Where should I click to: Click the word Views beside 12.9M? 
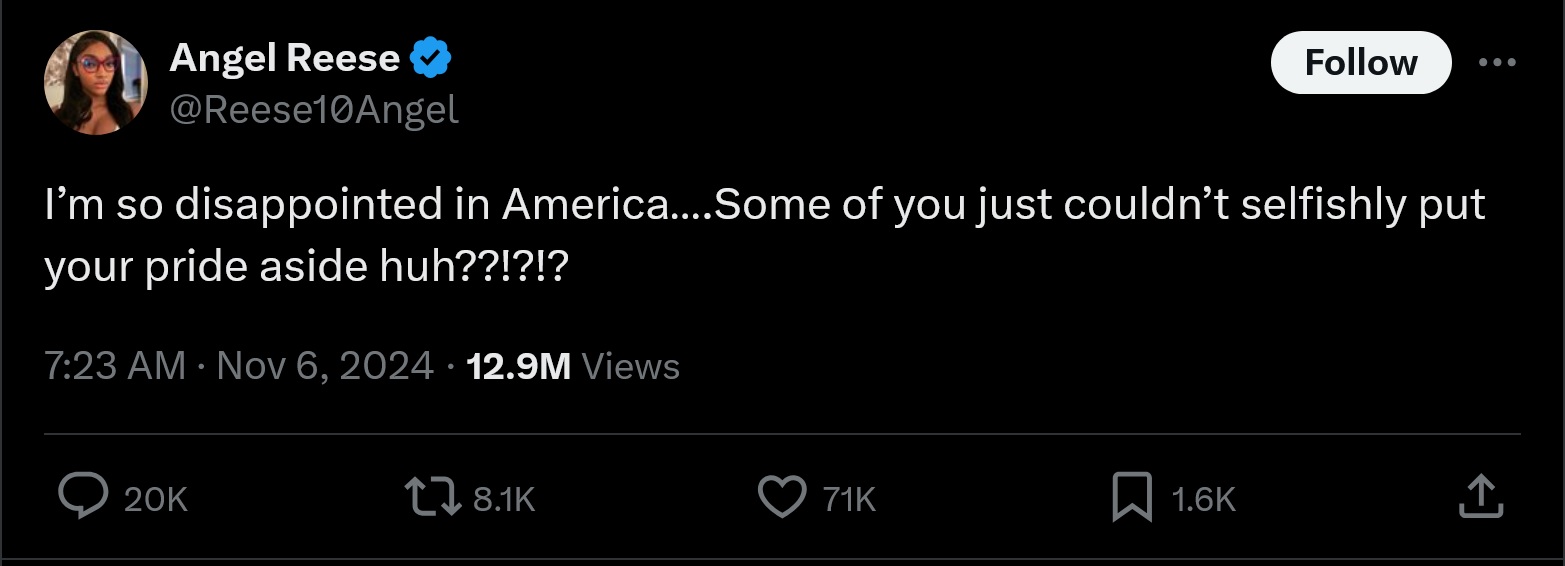click(630, 367)
